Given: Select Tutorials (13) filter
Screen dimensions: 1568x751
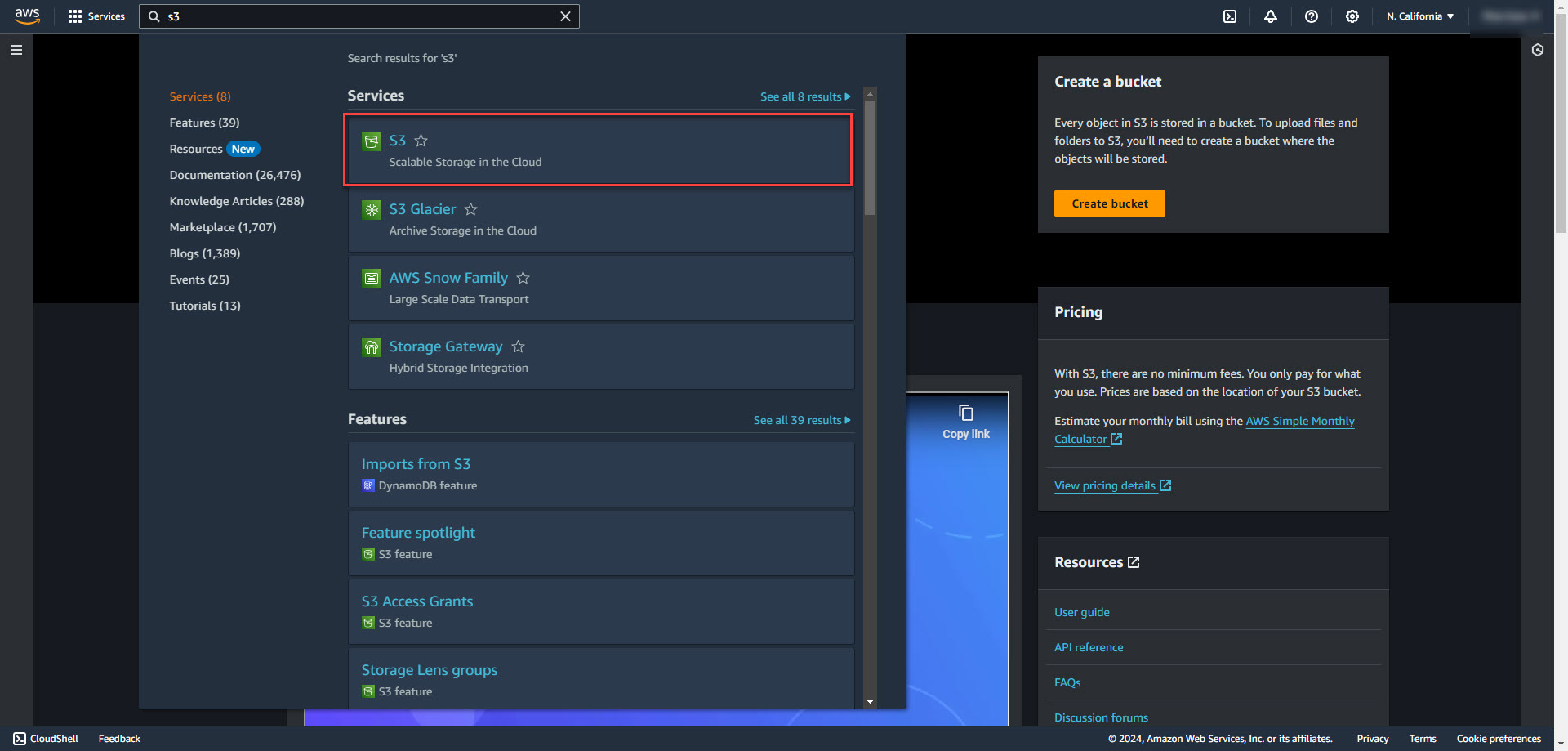Looking at the screenshot, I should [205, 306].
